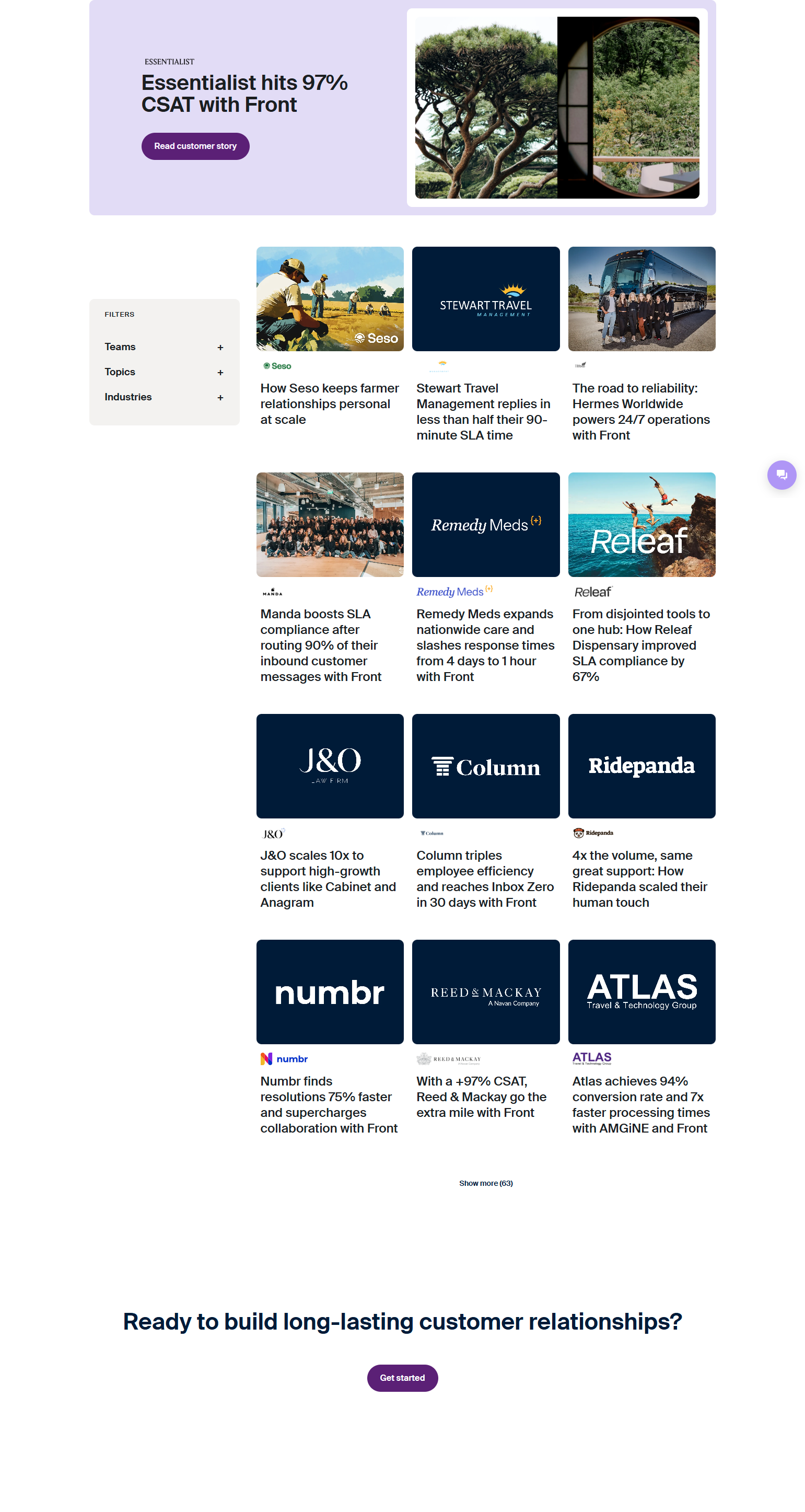
Task: Click the small Reed & Mackay logo
Action: click(x=449, y=1059)
